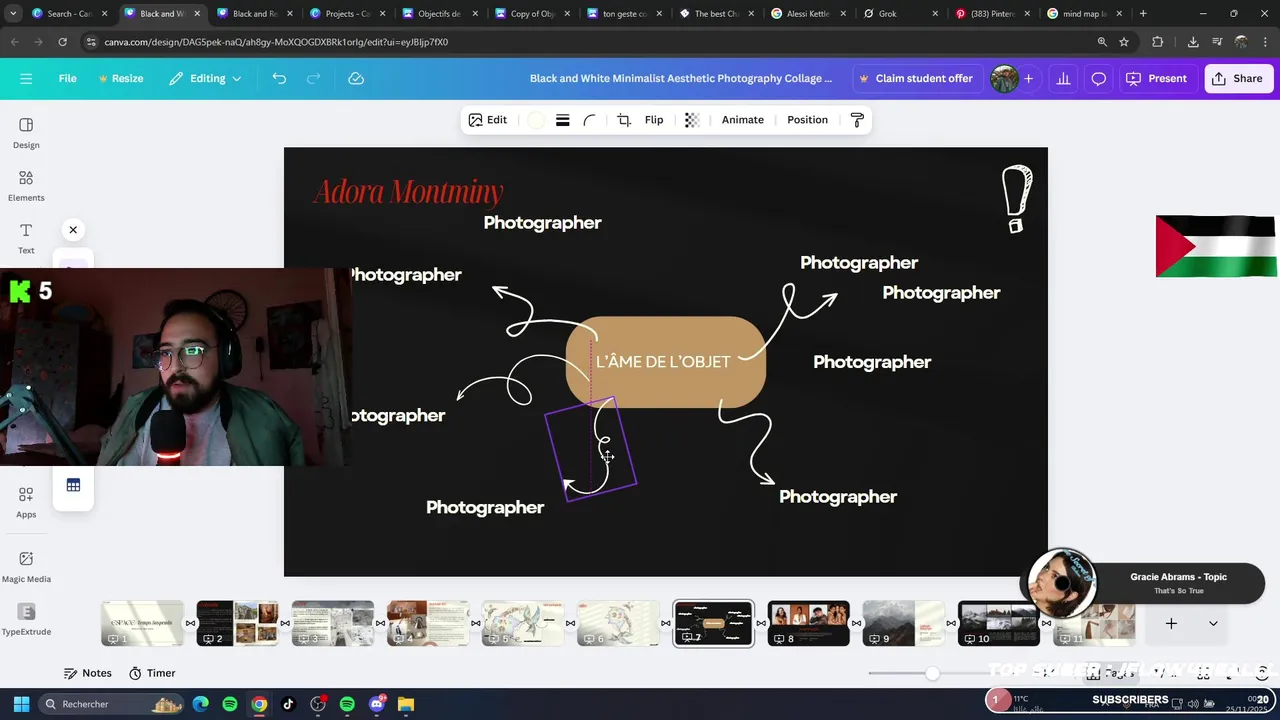Open Chrome downloads icon
The image size is (1280, 720).
click(x=1193, y=42)
